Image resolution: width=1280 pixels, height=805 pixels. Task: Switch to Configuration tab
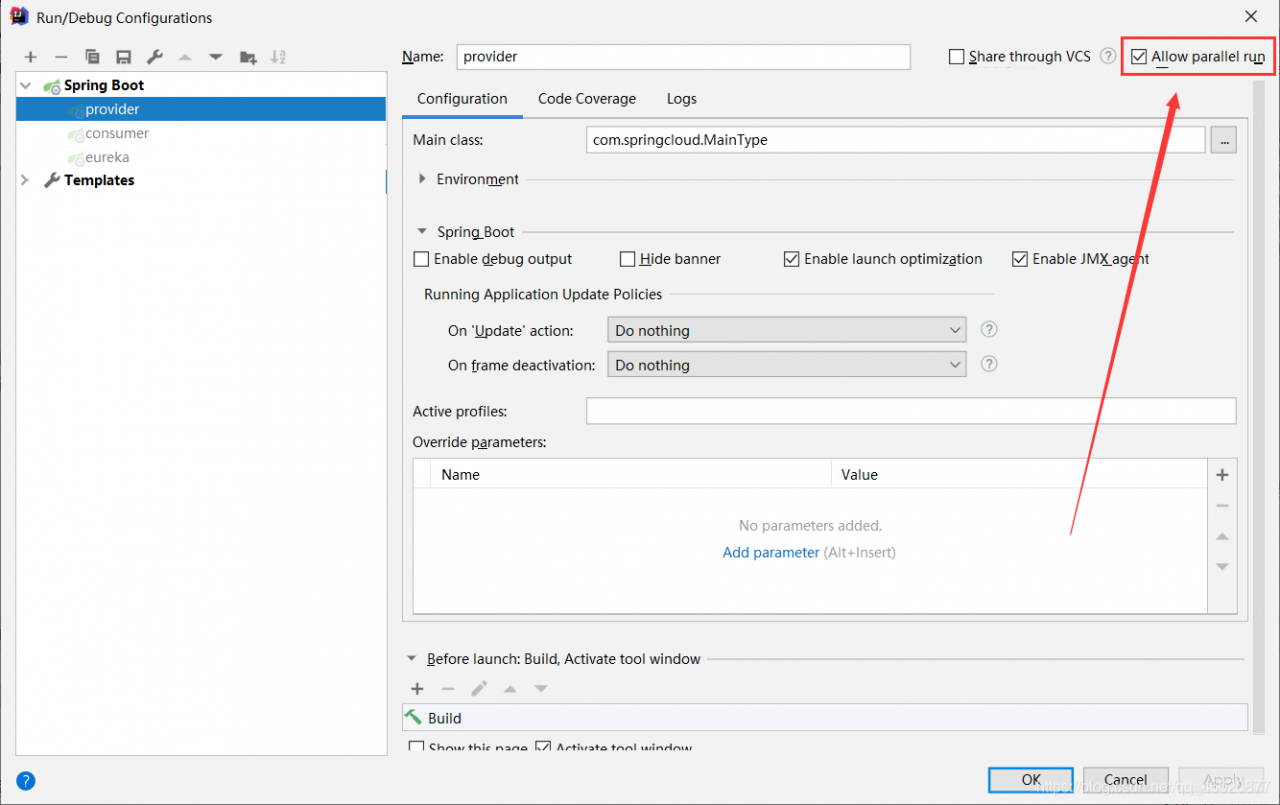click(462, 98)
